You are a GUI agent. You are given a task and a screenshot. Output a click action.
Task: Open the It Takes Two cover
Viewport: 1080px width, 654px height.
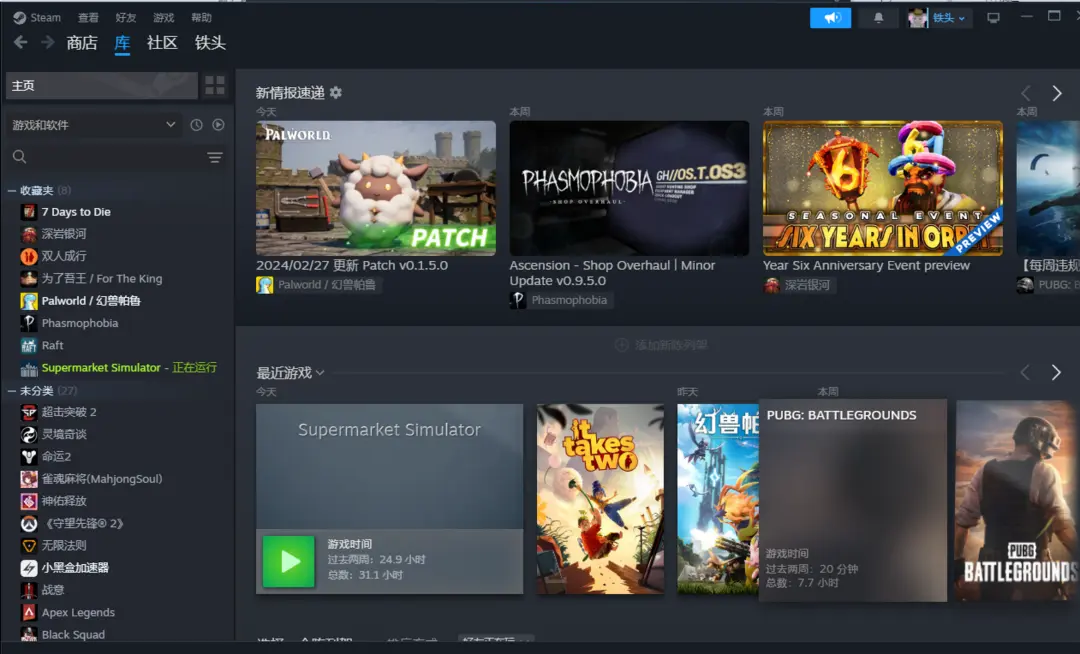pos(601,499)
